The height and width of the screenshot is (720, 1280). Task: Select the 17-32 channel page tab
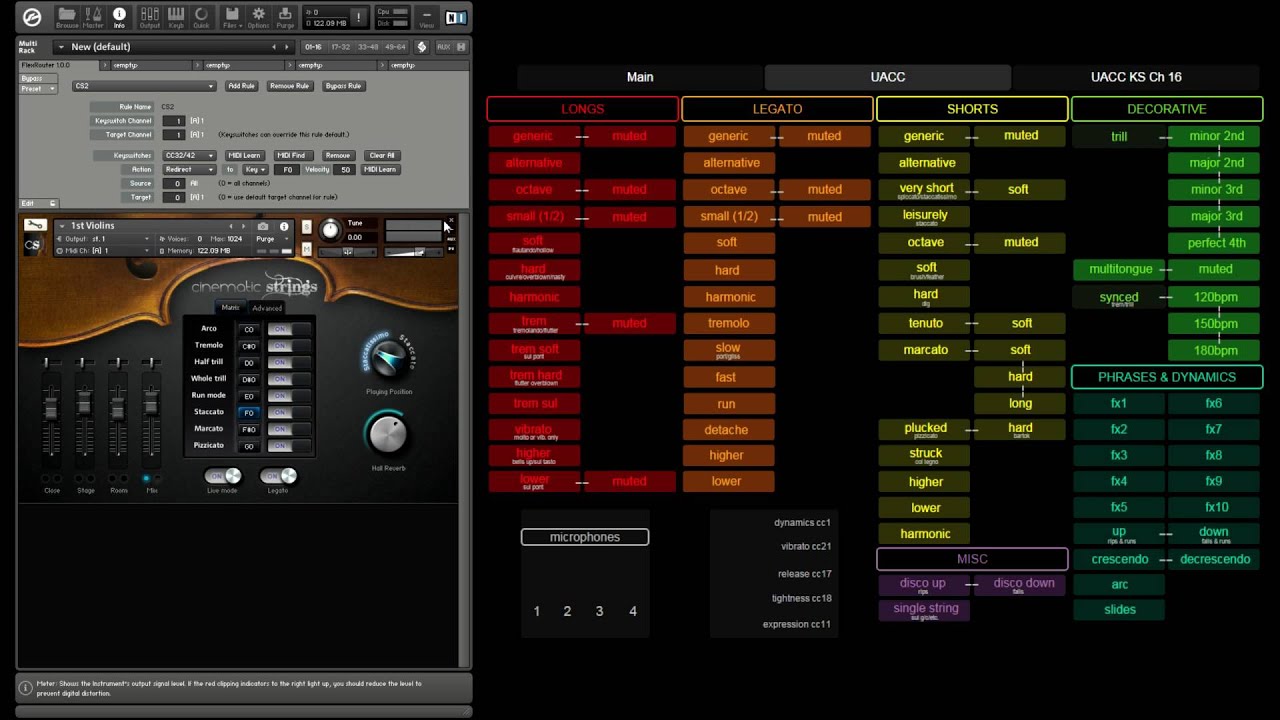point(341,47)
